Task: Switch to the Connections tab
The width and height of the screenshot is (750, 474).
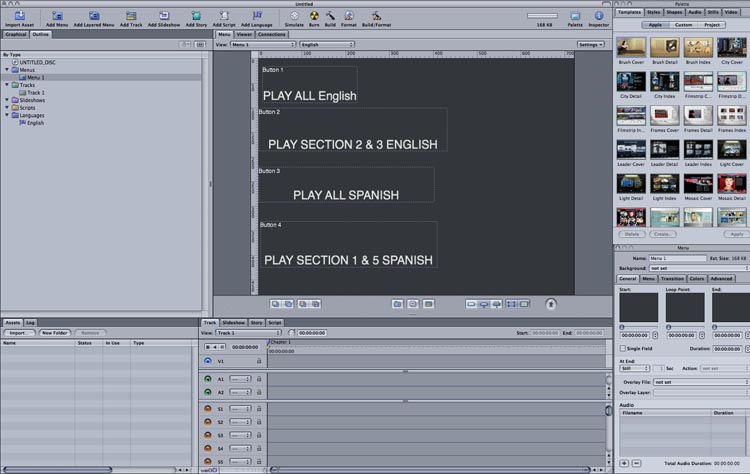Action: (x=272, y=34)
